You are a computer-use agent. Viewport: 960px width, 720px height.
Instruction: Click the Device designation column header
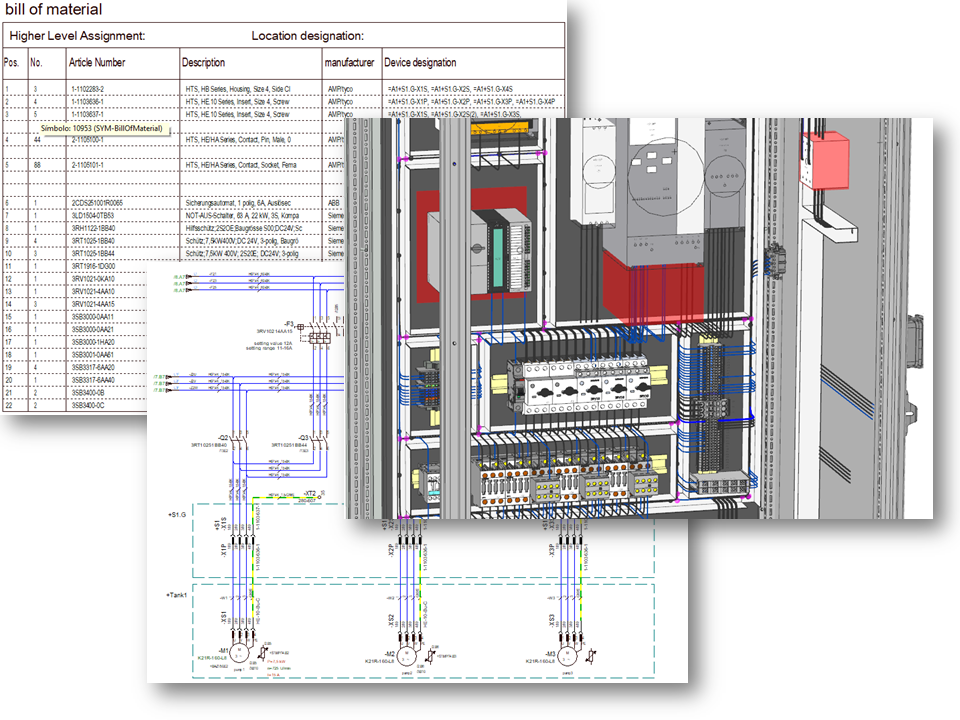point(420,62)
